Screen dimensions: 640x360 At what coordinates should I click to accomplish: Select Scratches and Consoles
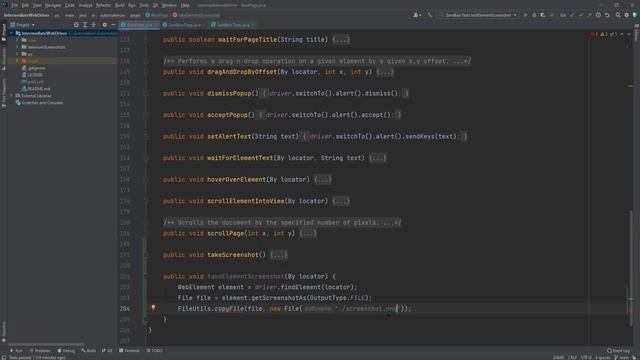click(40, 103)
